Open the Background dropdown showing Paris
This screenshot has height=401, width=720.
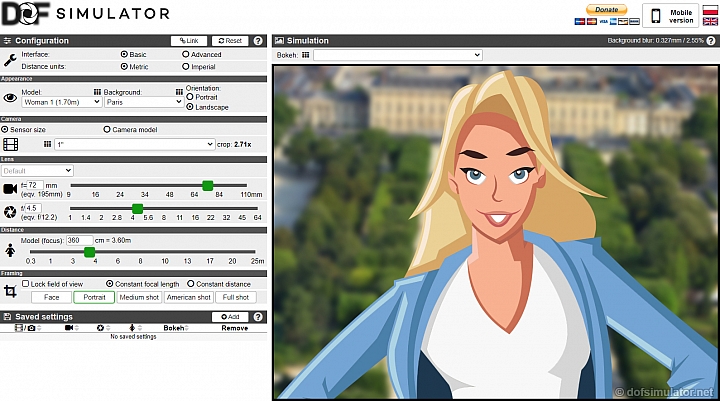tap(144, 102)
